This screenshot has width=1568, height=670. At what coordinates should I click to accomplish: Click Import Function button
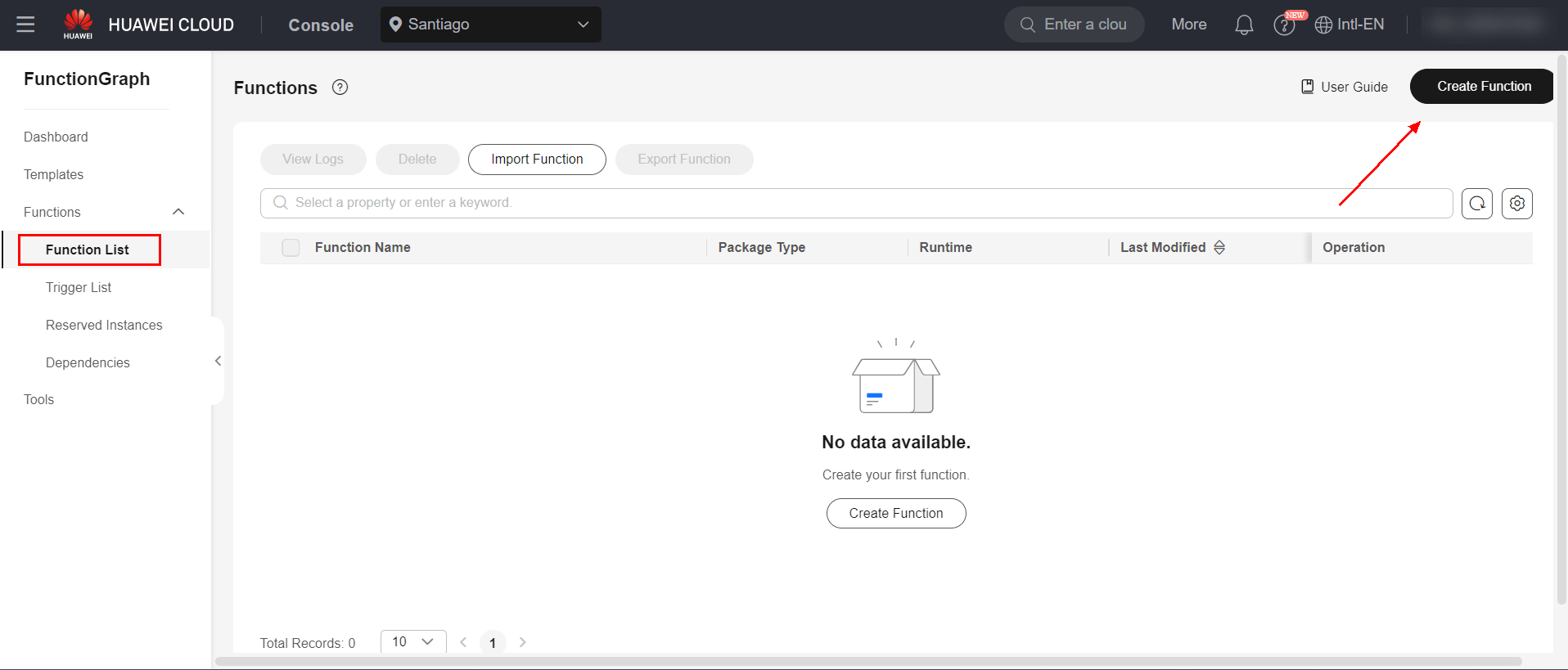(537, 160)
